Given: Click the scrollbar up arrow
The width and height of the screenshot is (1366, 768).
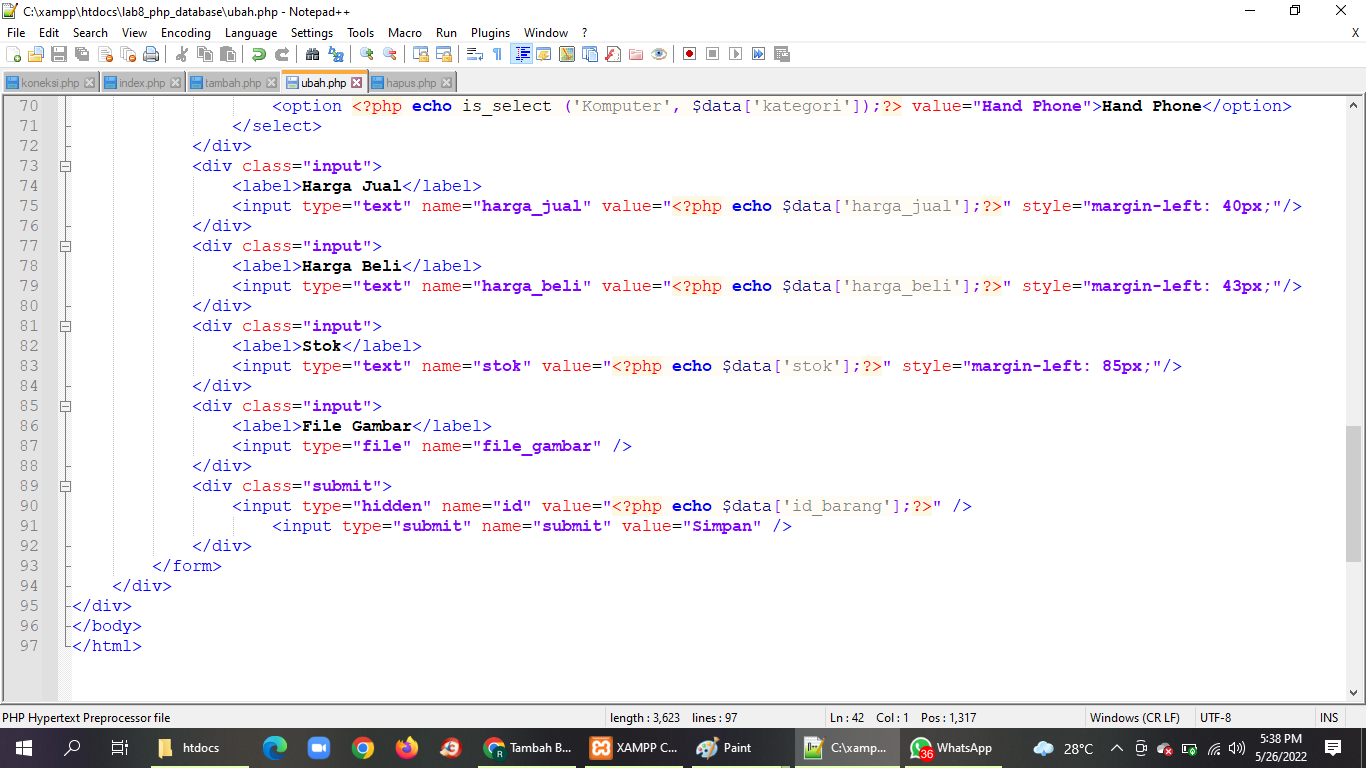Looking at the screenshot, I should 1354,104.
